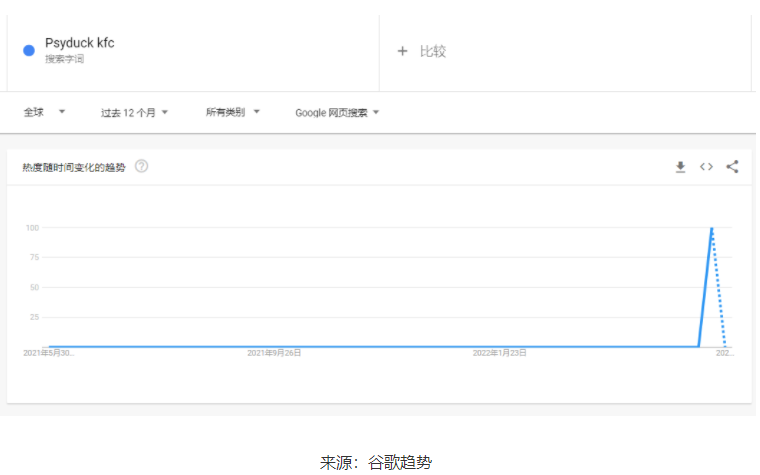760x475 pixels.
Task: Click the 热度随时间变化的趋势 chart title
Action: click(x=74, y=167)
